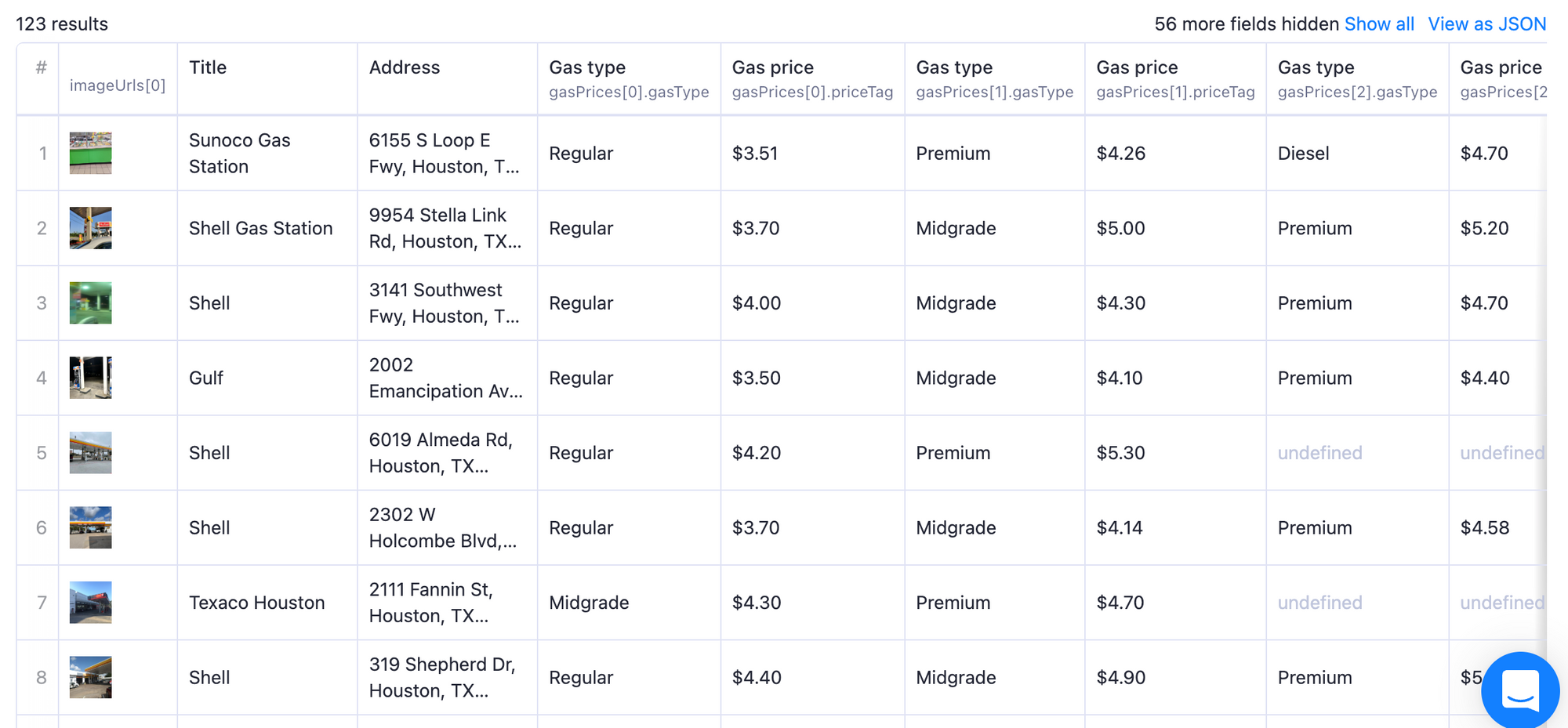The image size is (1568, 728).
Task: Click the first Gas type column header
Action: pos(588,67)
